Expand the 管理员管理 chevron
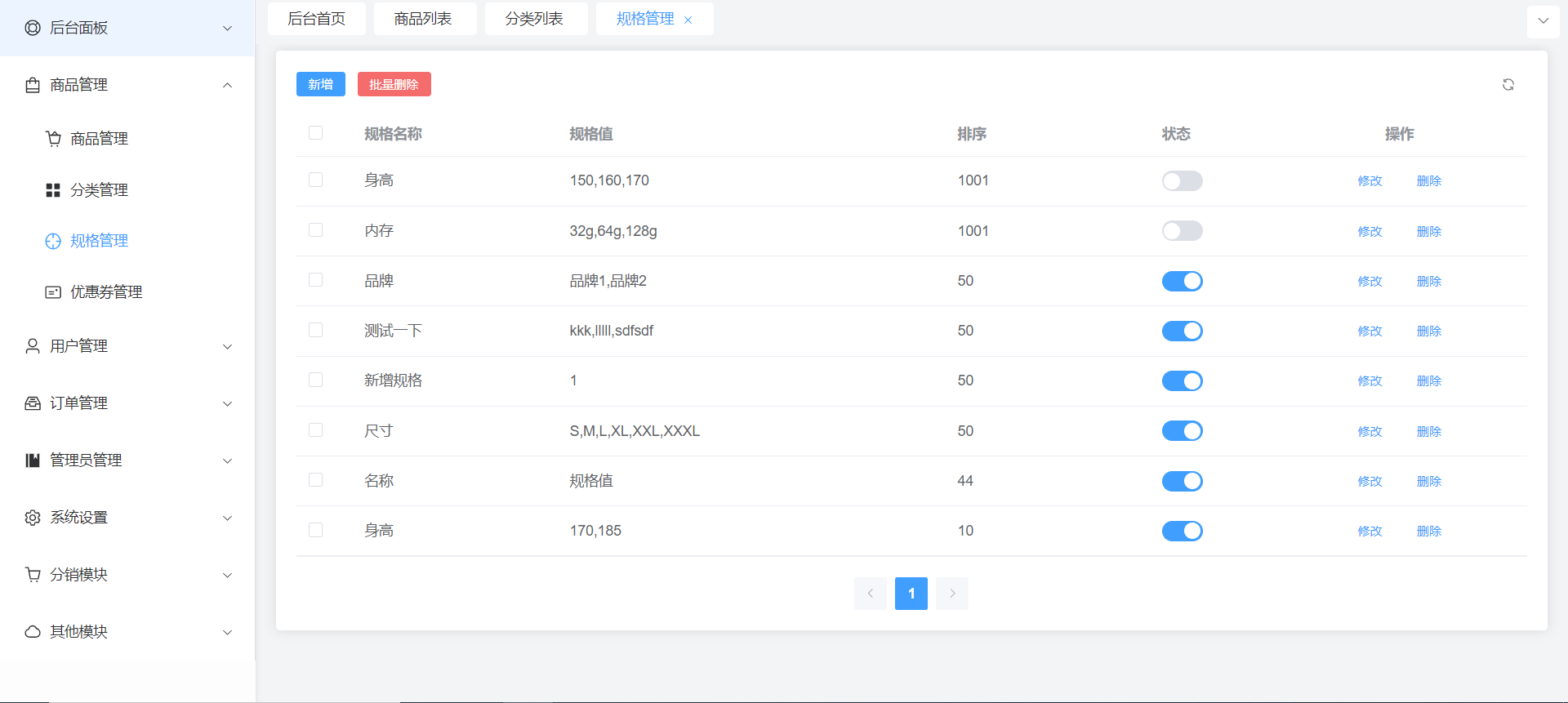The image size is (1568, 703). pos(228,461)
